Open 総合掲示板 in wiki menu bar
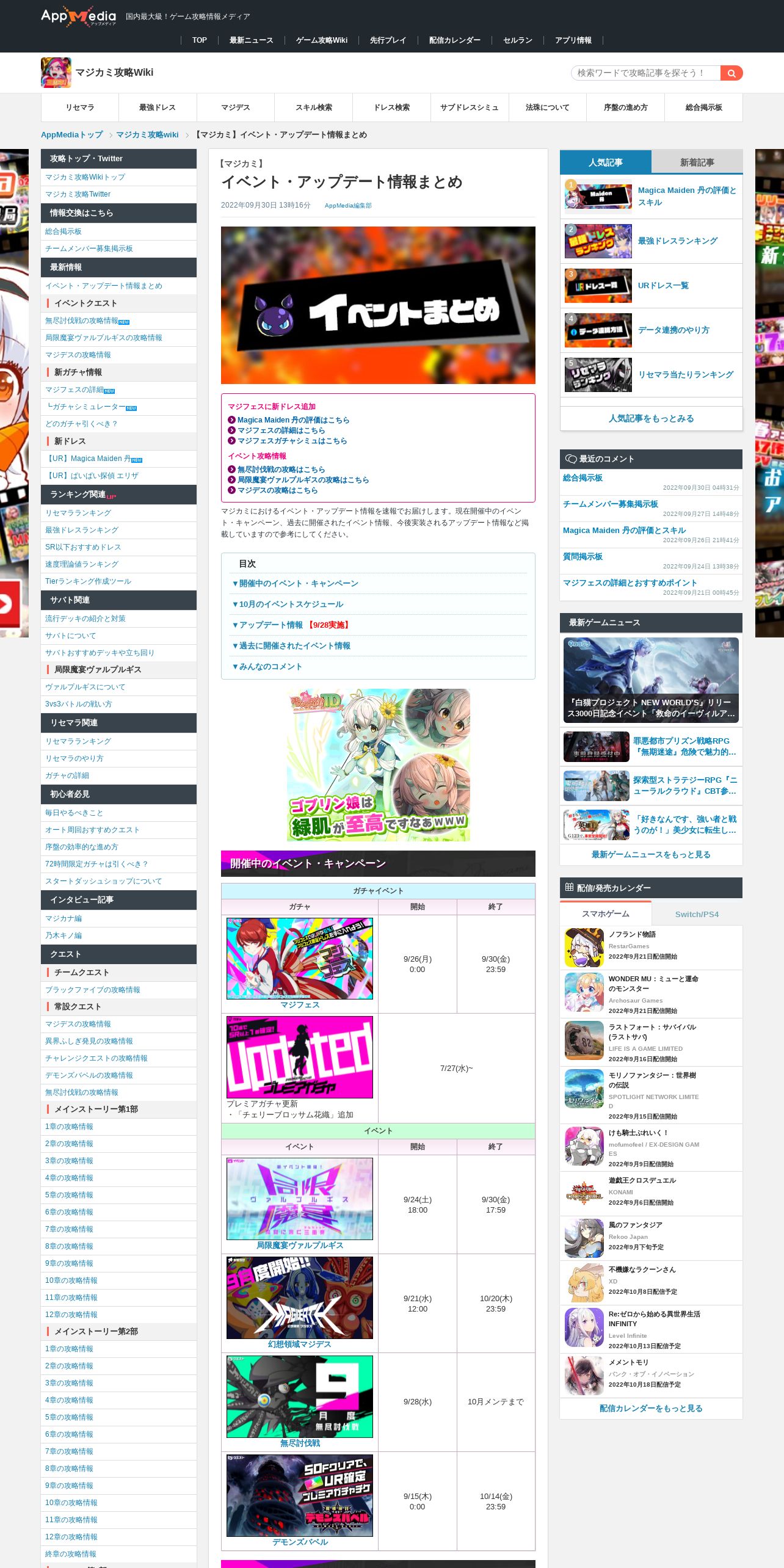Viewport: 784px width, 1568px height. [x=703, y=107]
